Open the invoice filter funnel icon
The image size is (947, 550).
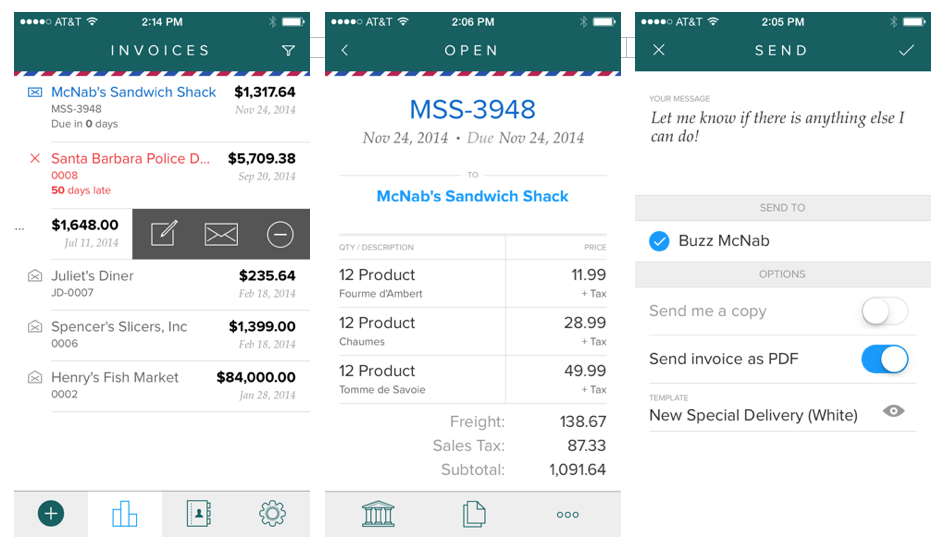tap(289, 51)
